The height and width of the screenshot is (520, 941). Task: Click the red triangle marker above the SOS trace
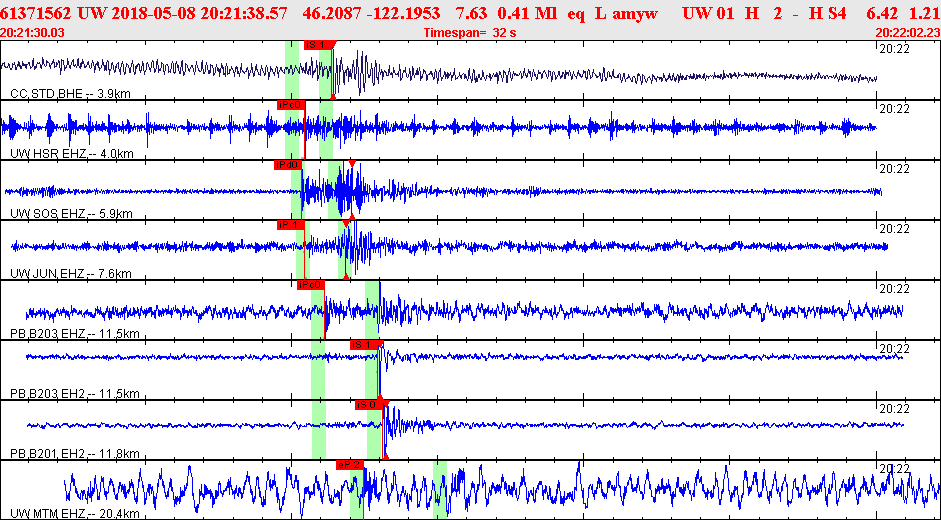[x=352, y=164]
